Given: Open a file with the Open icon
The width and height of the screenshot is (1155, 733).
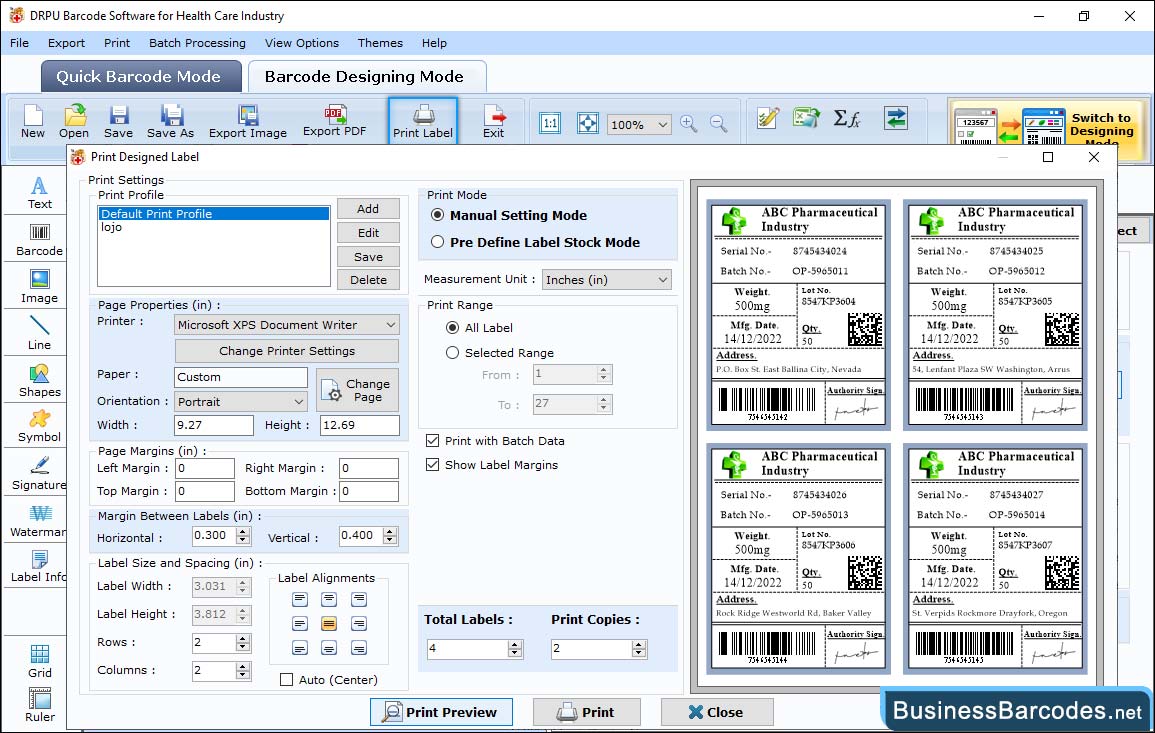Looking at the screenshot, I should (74, 122).
